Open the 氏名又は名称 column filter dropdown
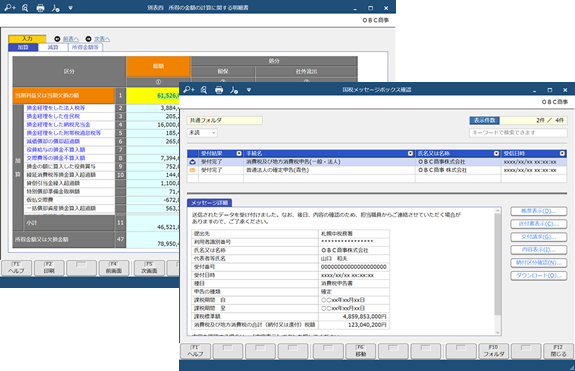The image size is (575, 371). [496, 154]
